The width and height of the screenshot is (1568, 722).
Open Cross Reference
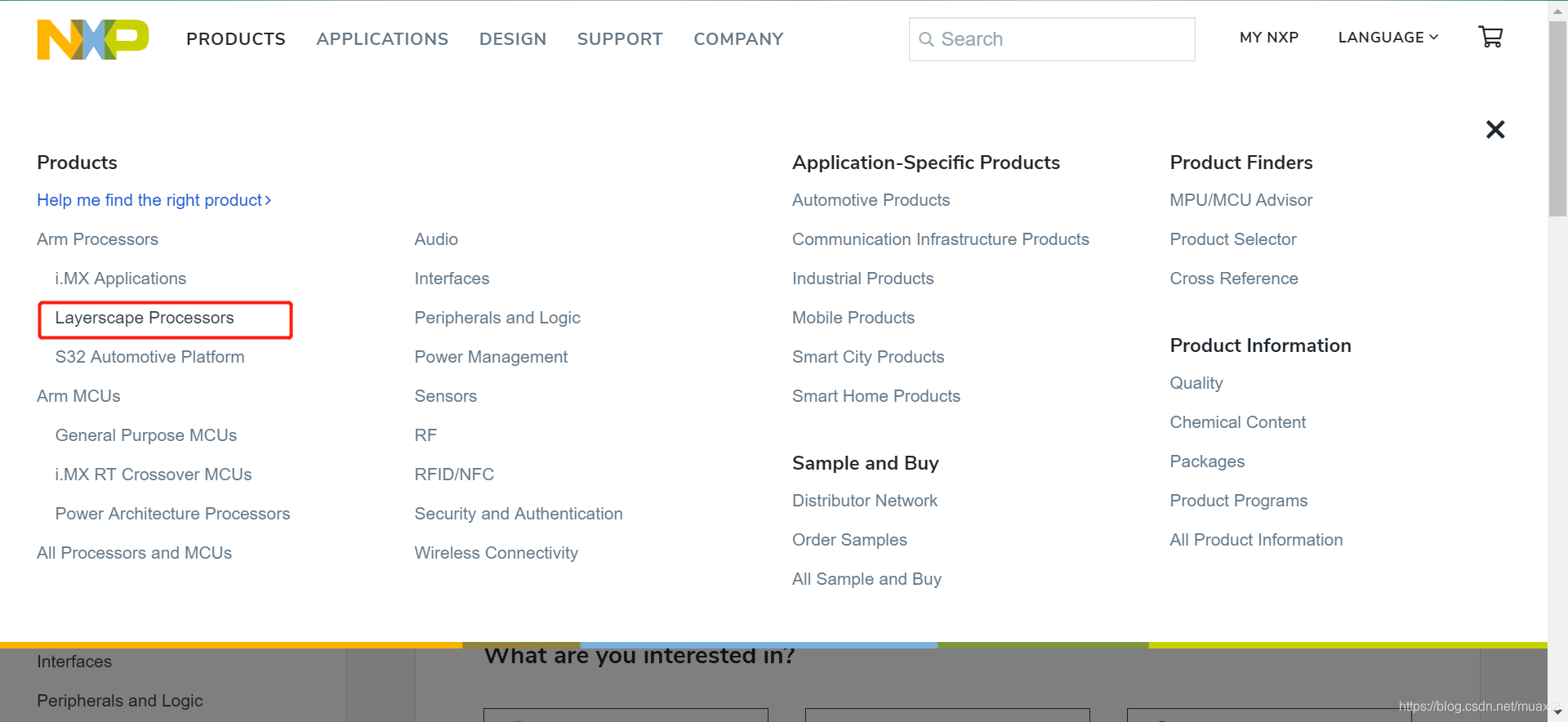1233,279
